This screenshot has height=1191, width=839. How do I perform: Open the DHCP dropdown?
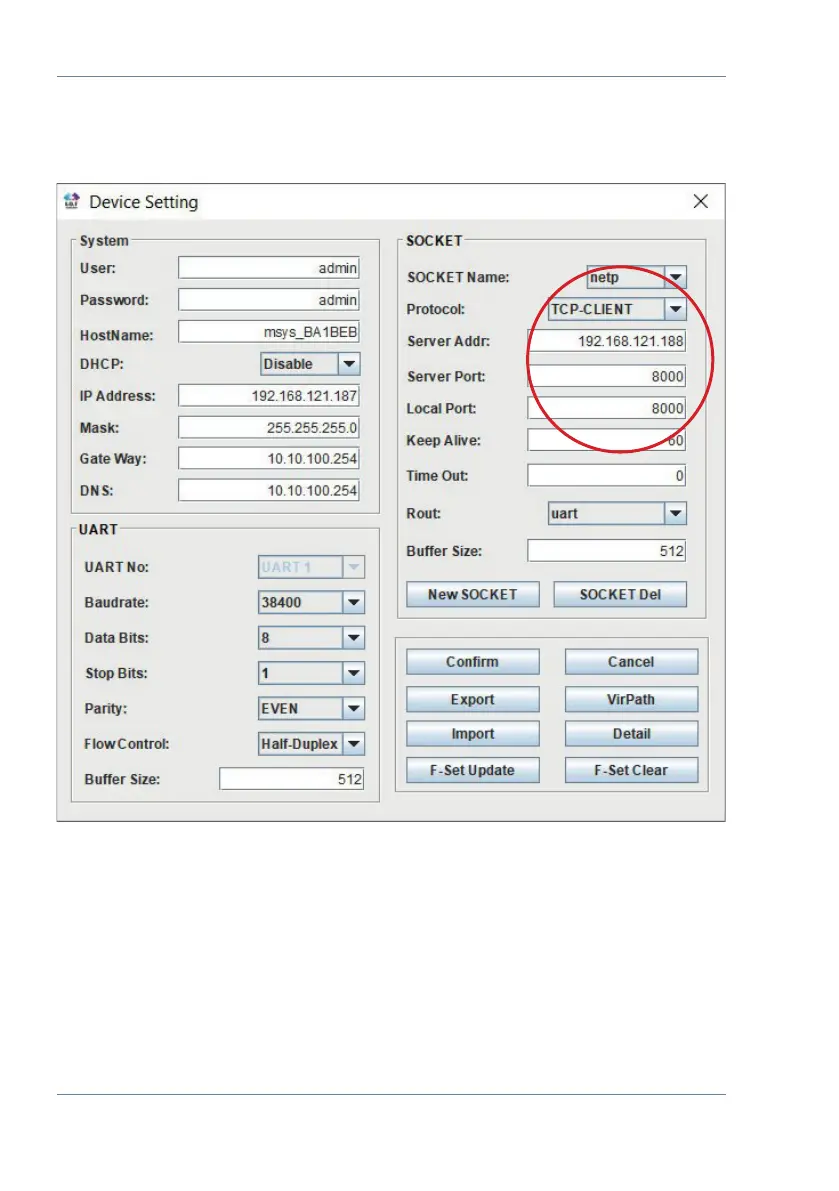point(349,364)
